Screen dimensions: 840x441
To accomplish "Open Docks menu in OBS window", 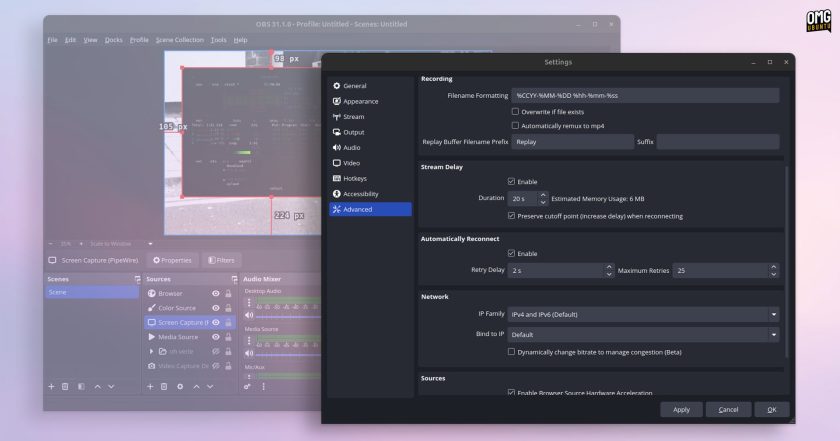I will [114, 40].
